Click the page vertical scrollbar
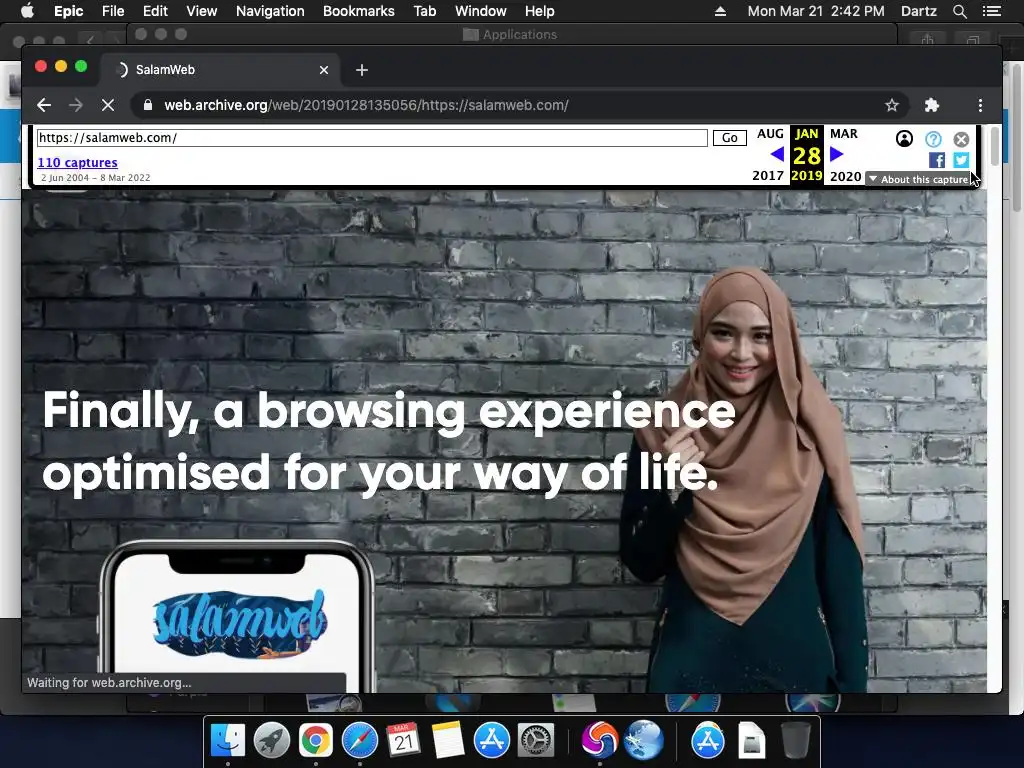Viewport: 1024px width, 768px height. [994, 146]
